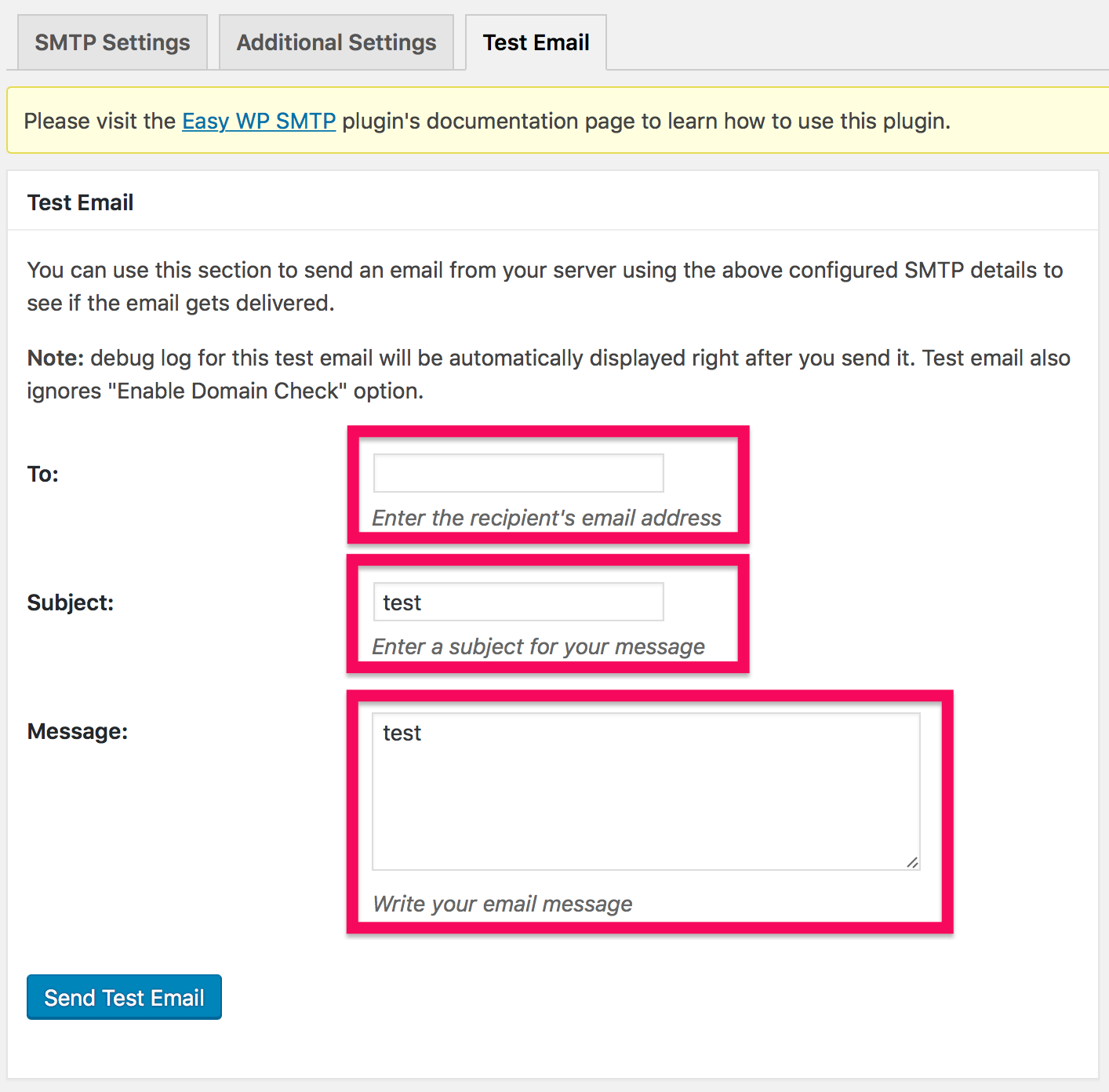This screenshot has height=1092, width=1109.
Task: Click the hint 'Enter a subject for your message'
Action: 539,646
